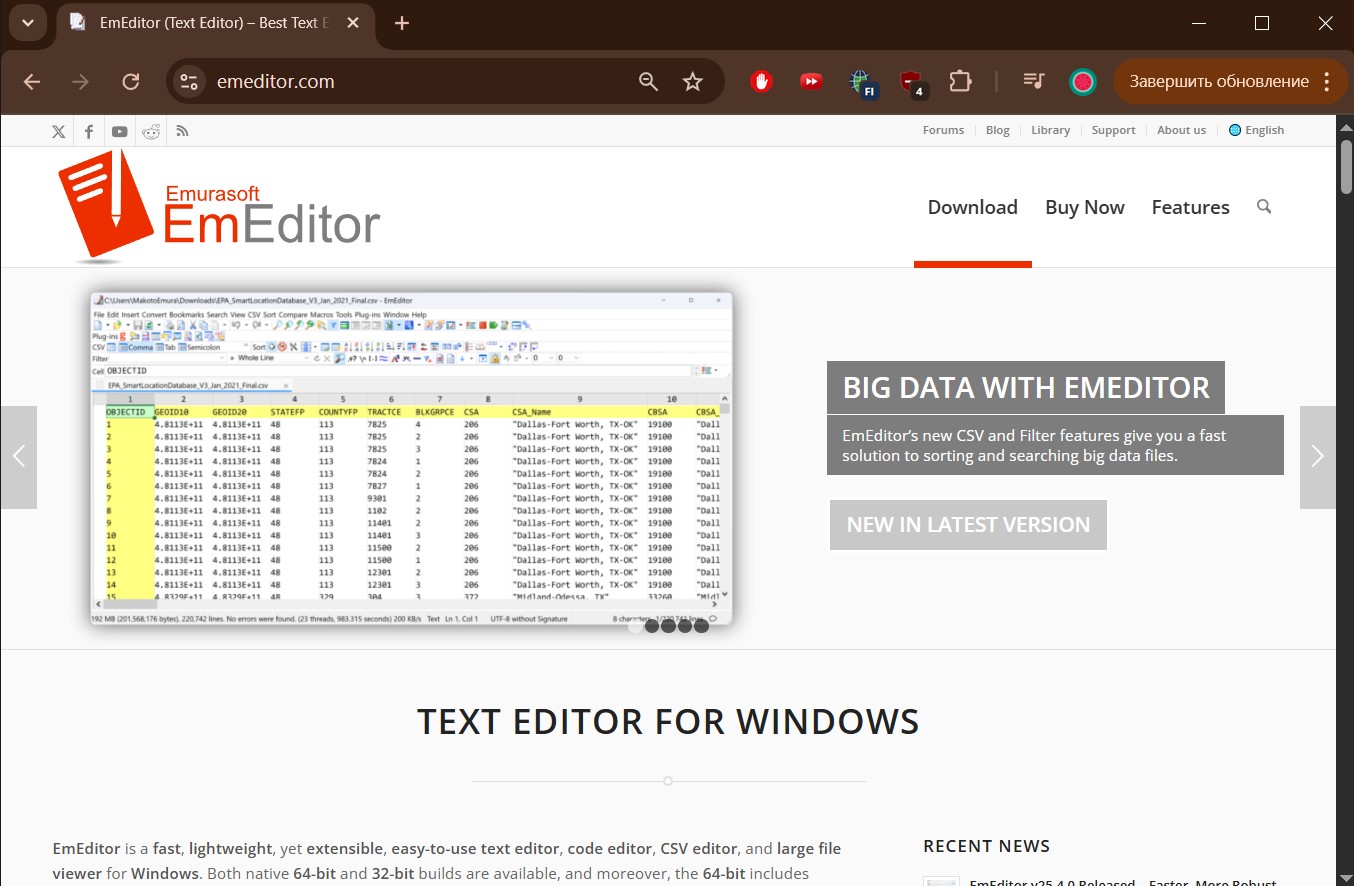
Task: Close the EmEditor browser tab
Action: [x=353, y=23]
